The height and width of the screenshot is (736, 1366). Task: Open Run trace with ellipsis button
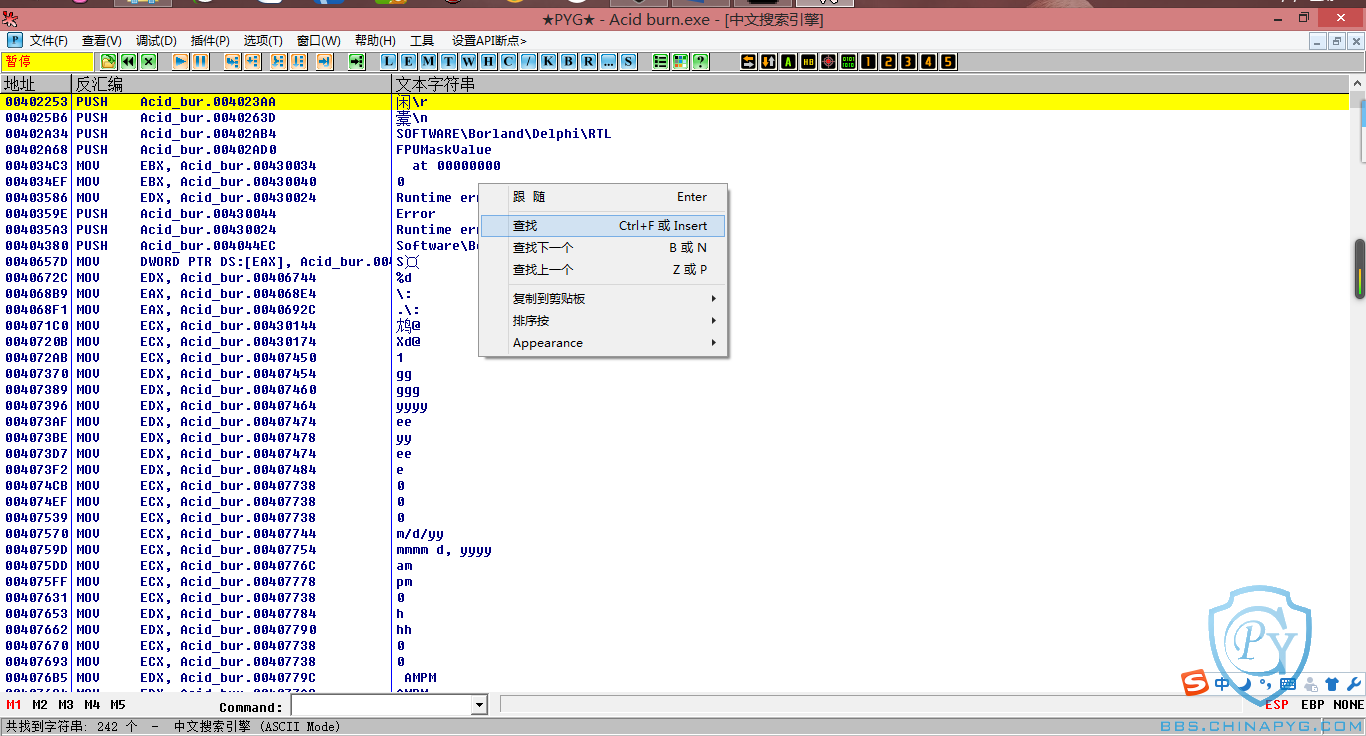pyautogui.click(x=609, y=61)
